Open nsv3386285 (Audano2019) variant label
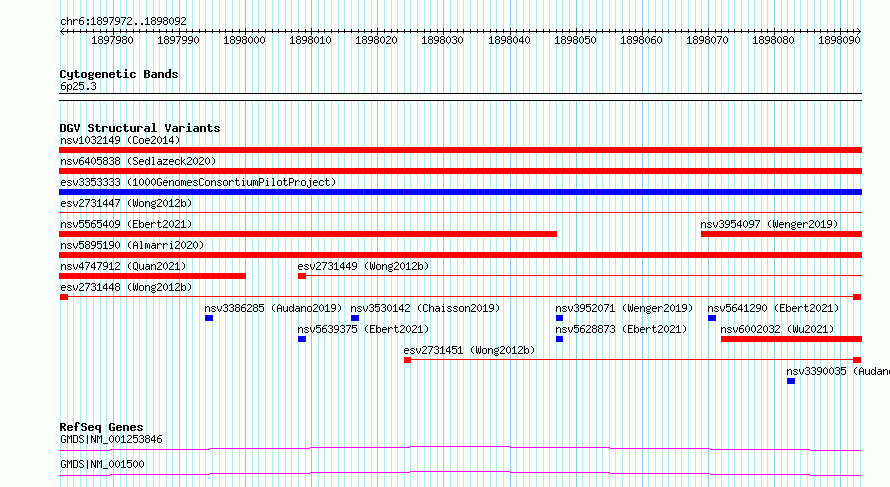 click(x=273, y=308)
